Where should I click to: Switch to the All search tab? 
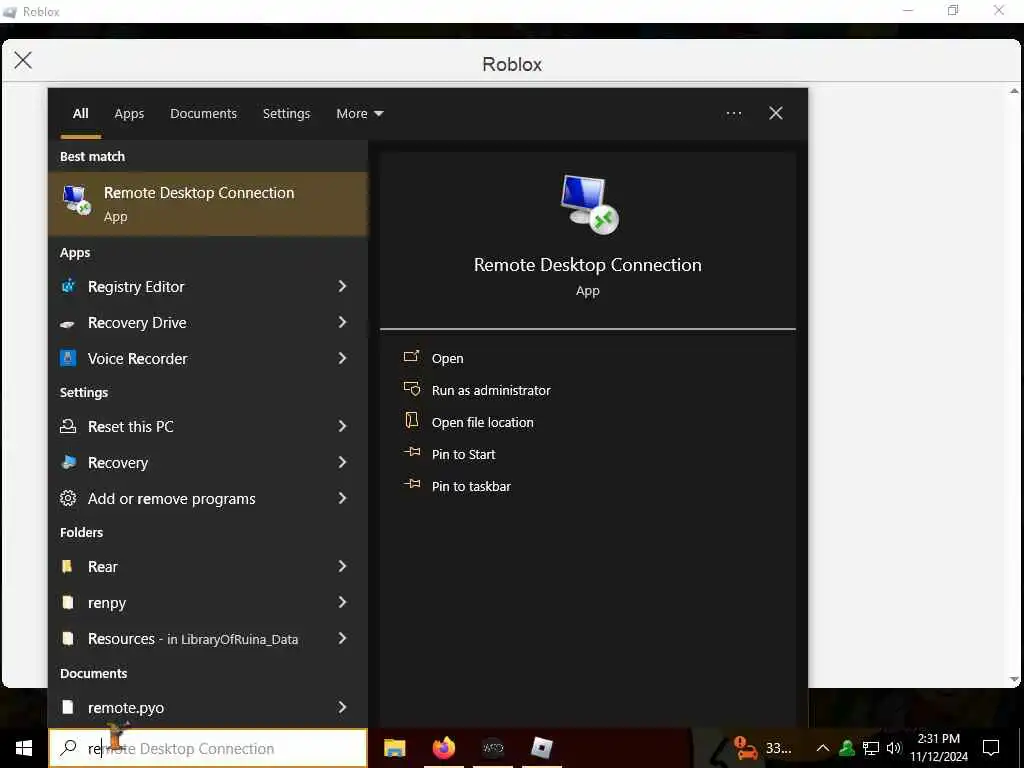80,114
